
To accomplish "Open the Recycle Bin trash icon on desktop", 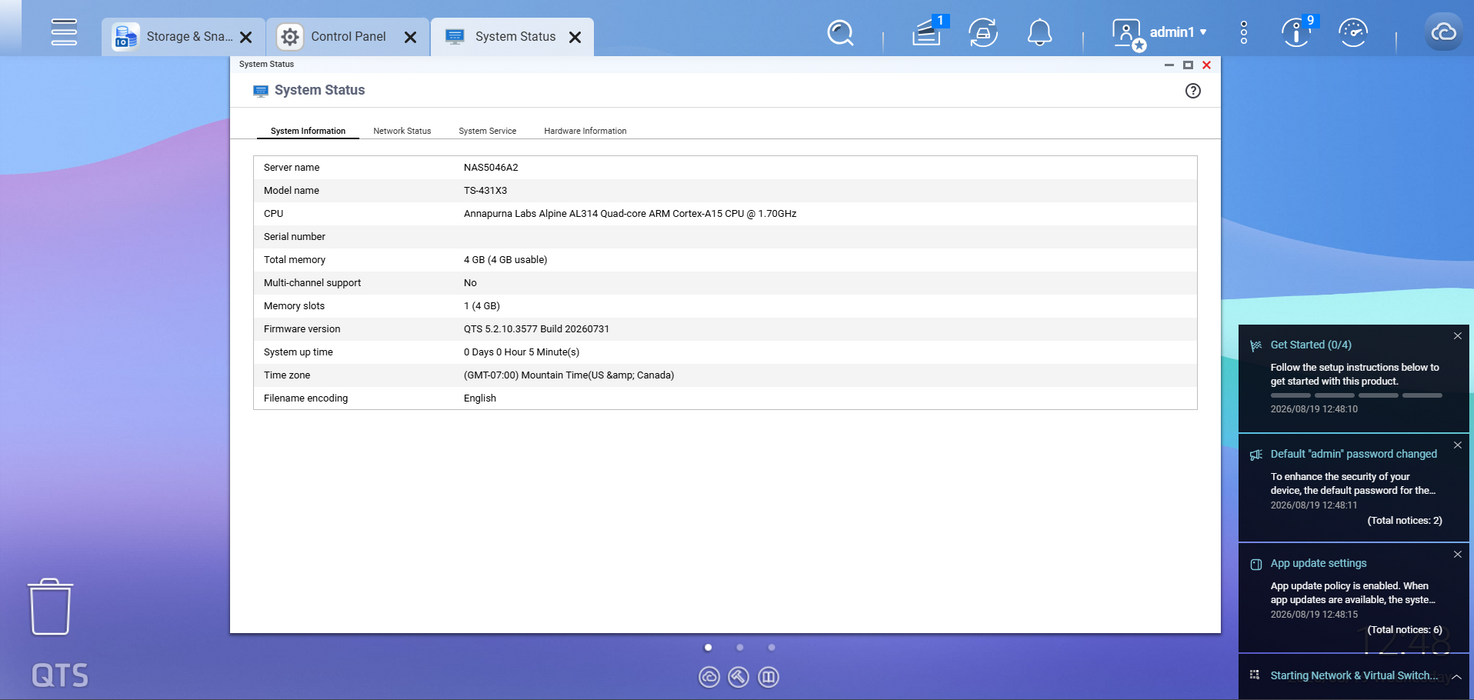I will [50, 606].
